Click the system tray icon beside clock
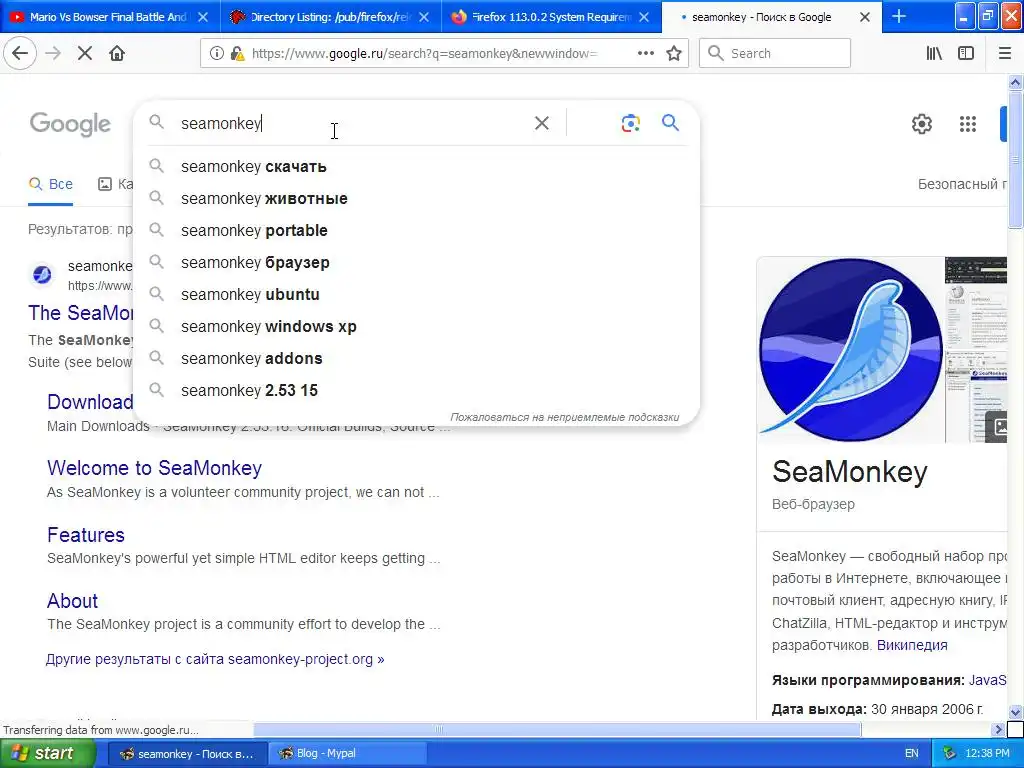The width and height of the screenshot is (1024, 768). (x=950, y=754)
